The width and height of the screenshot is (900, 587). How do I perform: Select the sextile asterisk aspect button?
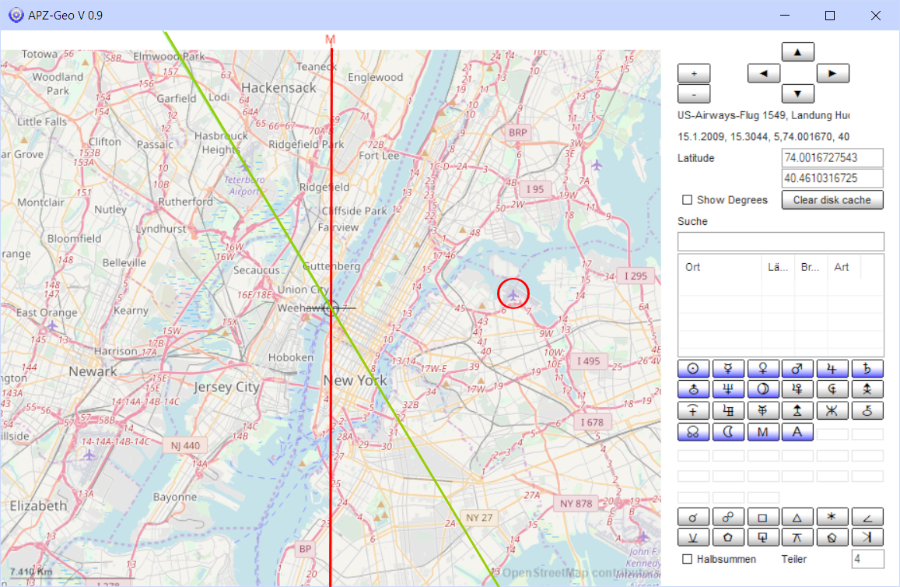click(x=833, y=517)
